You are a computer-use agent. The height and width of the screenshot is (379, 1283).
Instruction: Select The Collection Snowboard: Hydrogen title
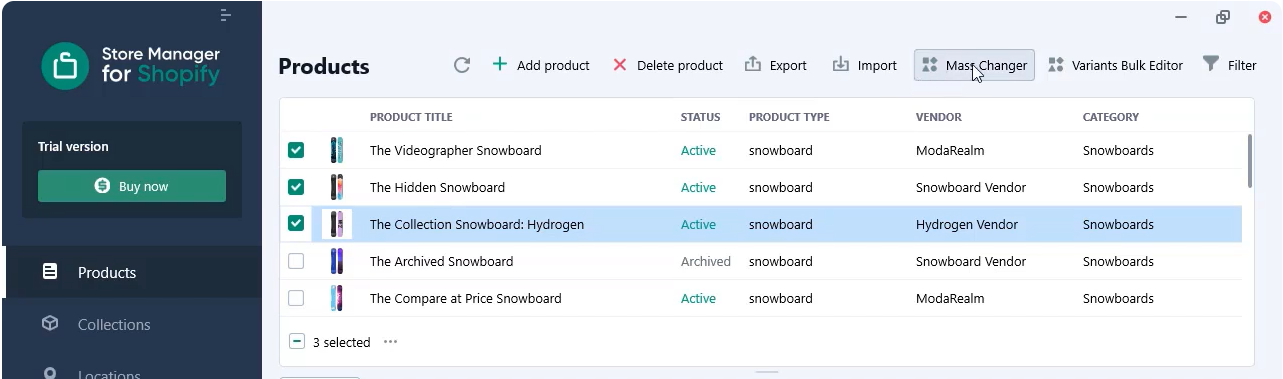click(477, 224)
